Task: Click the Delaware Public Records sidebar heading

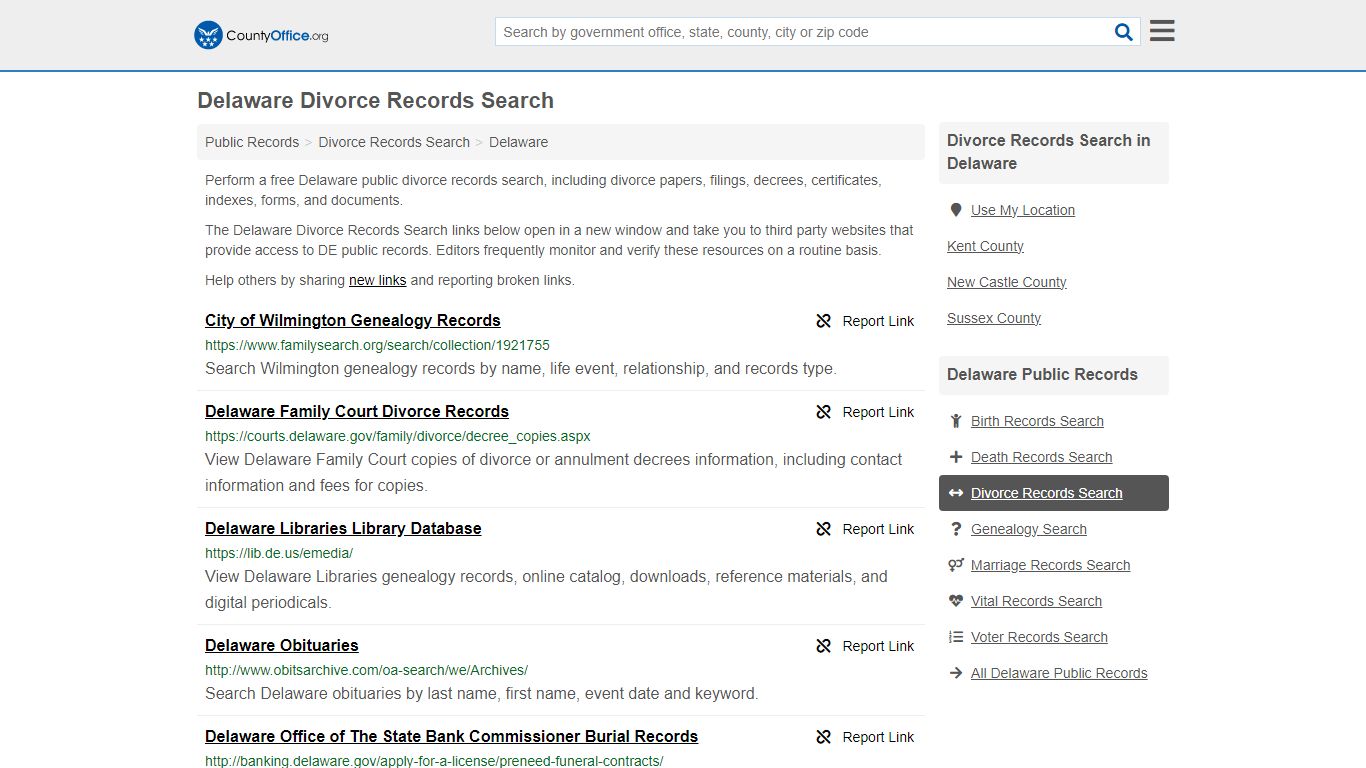Action: point(1042,374)
